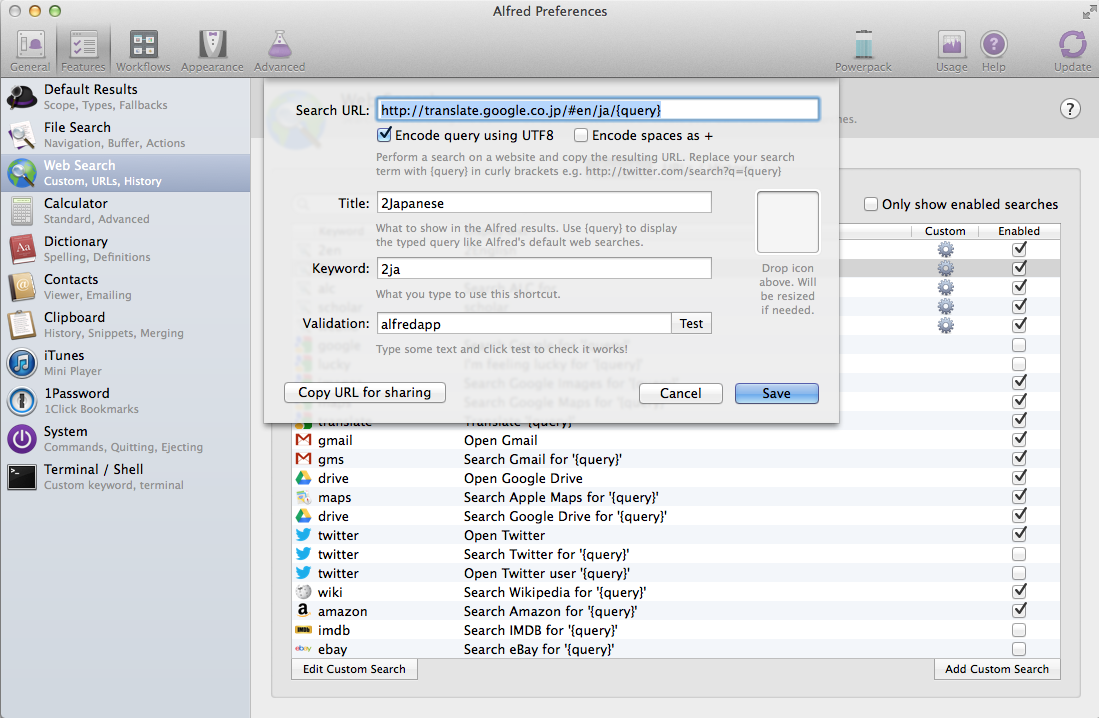Open the gear settings for the highlighted search
1099x718 pixels.
[945, 267]
